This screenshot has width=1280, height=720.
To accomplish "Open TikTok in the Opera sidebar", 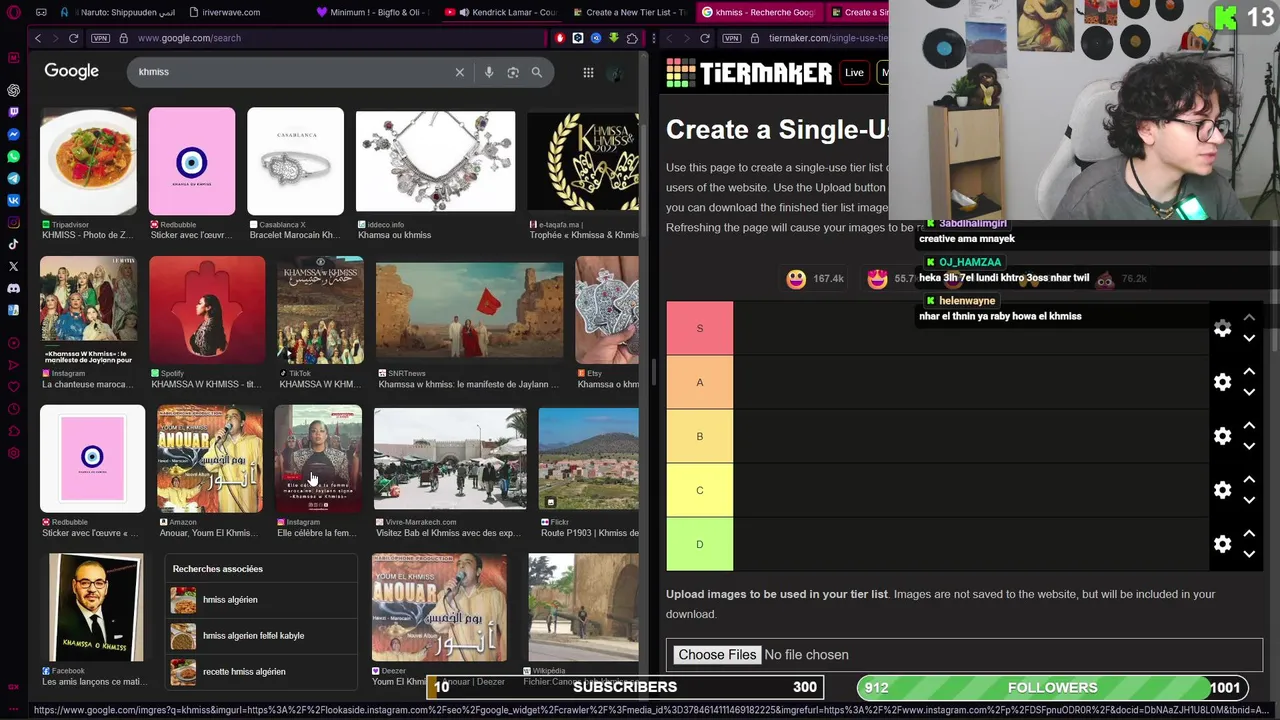I will pos(13,244).
